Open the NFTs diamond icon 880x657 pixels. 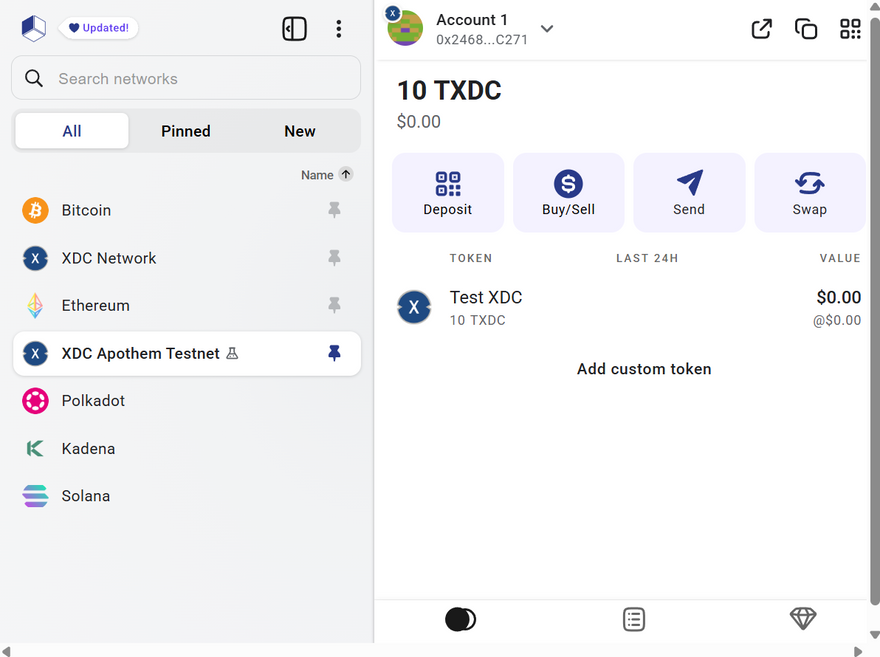[x=803, y=619]
